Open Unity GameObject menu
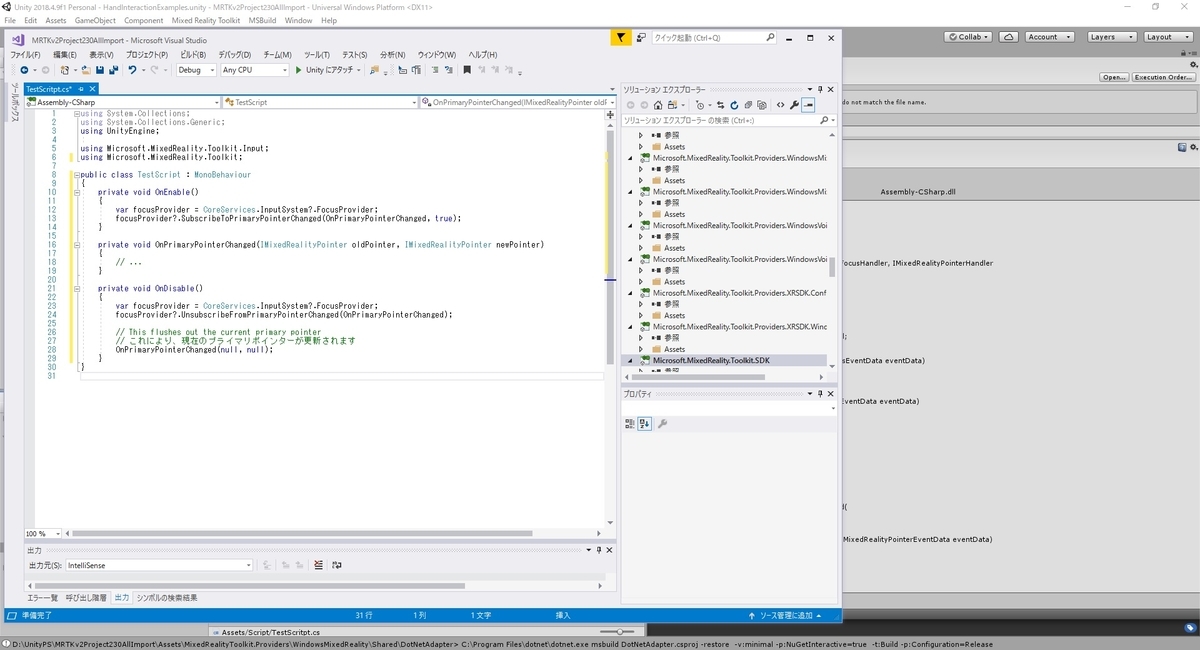Viewport: 1200px width, 650px height. 95,20
